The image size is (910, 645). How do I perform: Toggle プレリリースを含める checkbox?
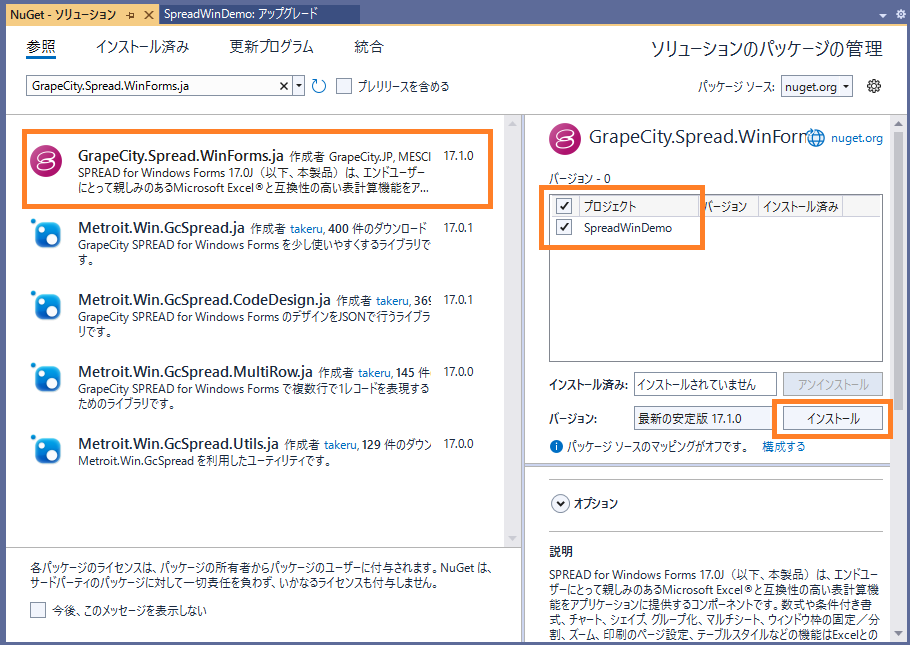tap(344, 87)
